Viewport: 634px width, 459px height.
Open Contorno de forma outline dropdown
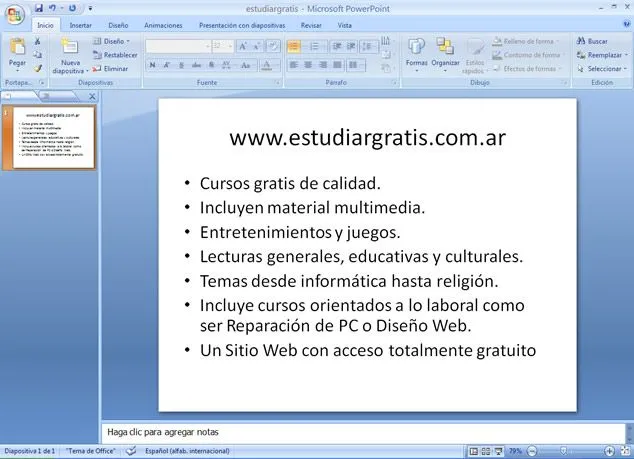[527, 55]
